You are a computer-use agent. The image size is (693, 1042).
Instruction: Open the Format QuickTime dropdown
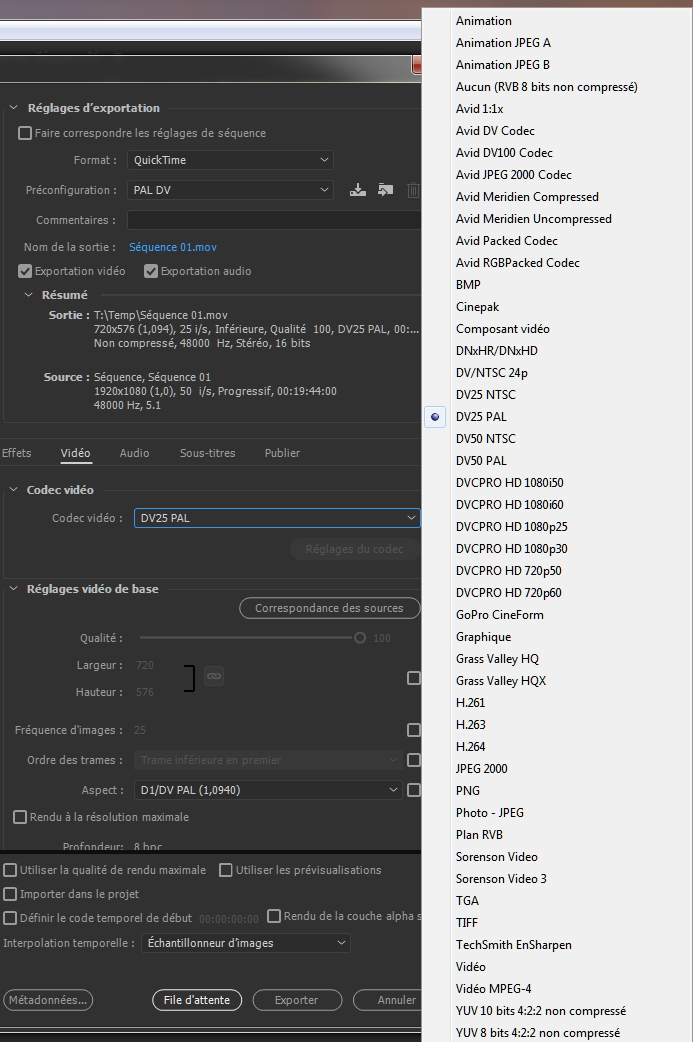230,160
